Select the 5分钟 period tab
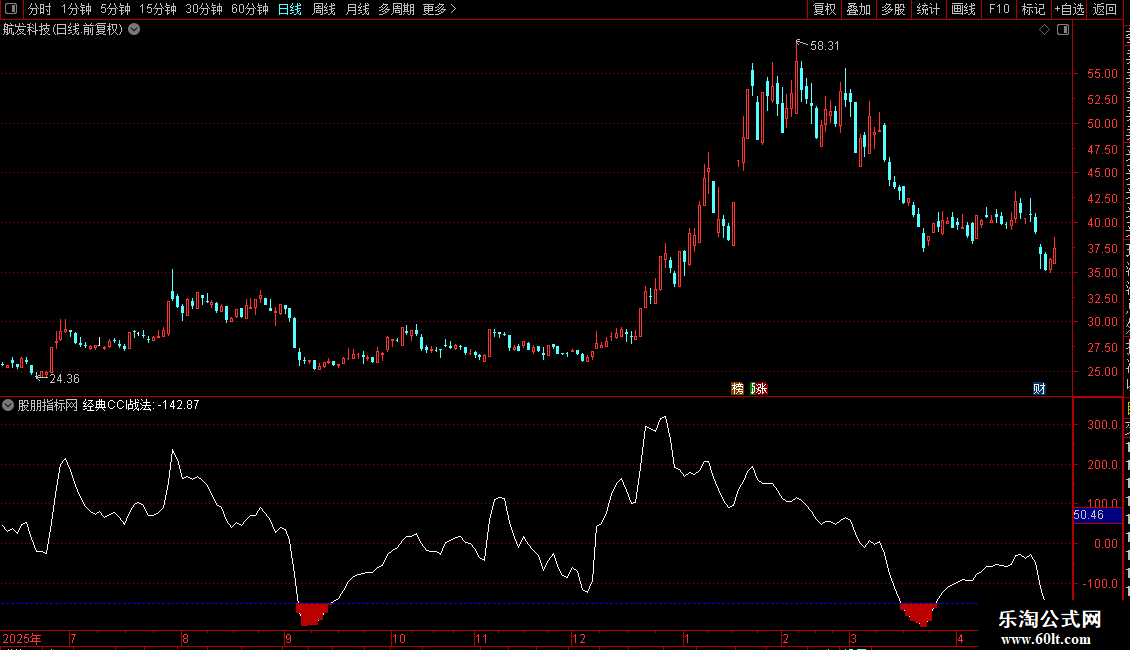The width and height of the screenshot is (1130, 650). [x=115, y=9]
